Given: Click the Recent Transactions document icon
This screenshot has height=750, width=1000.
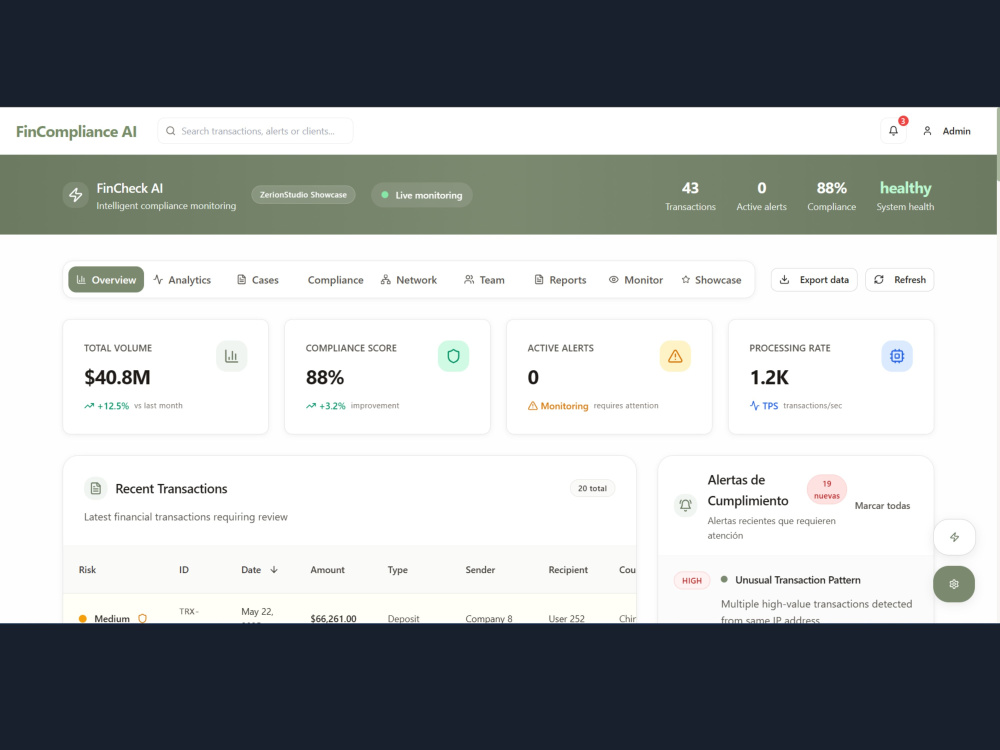Looking at the screenshot, I should click(x=96, y=489).
